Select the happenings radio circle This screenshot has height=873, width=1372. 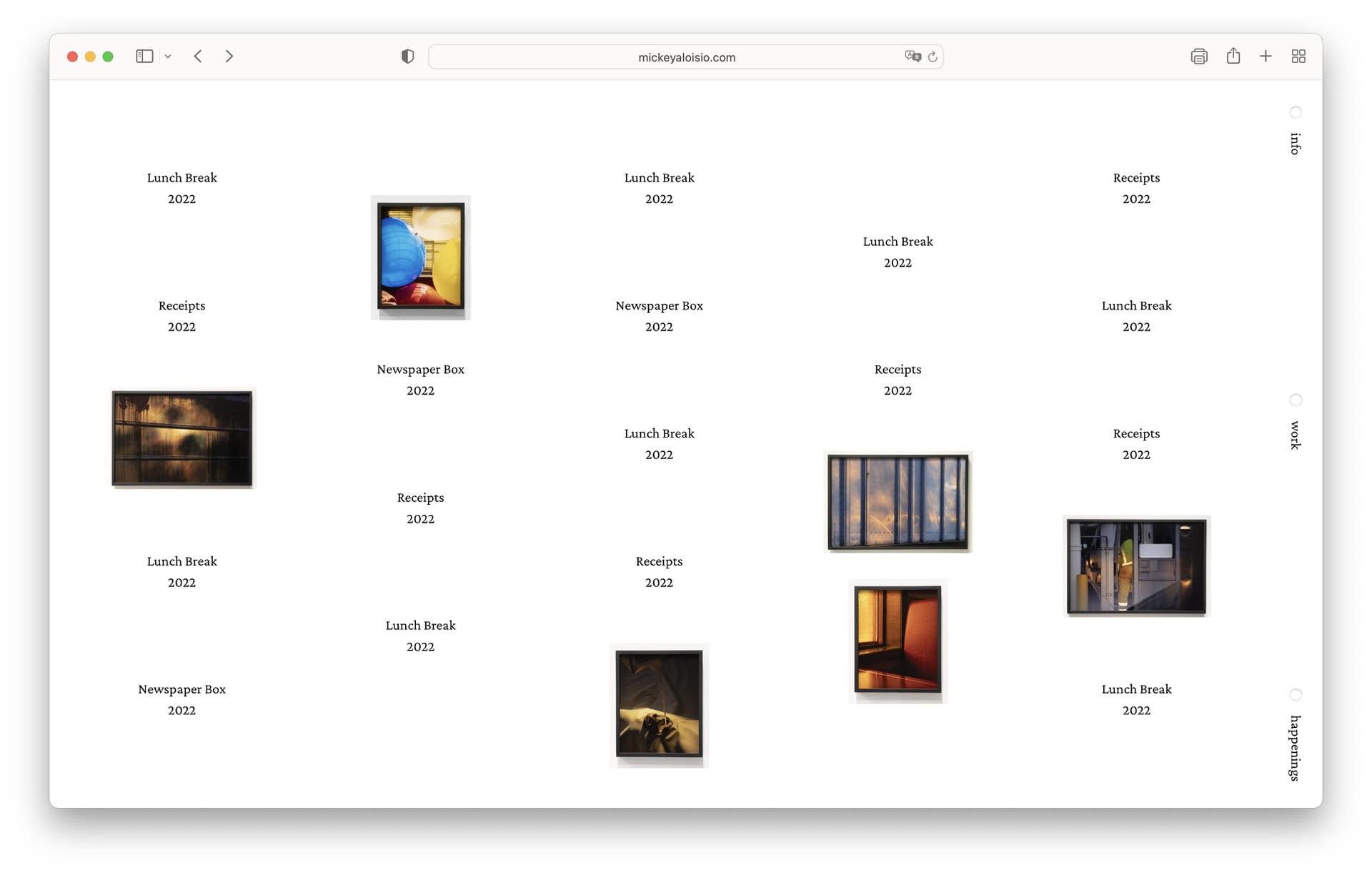[1296, 695]
